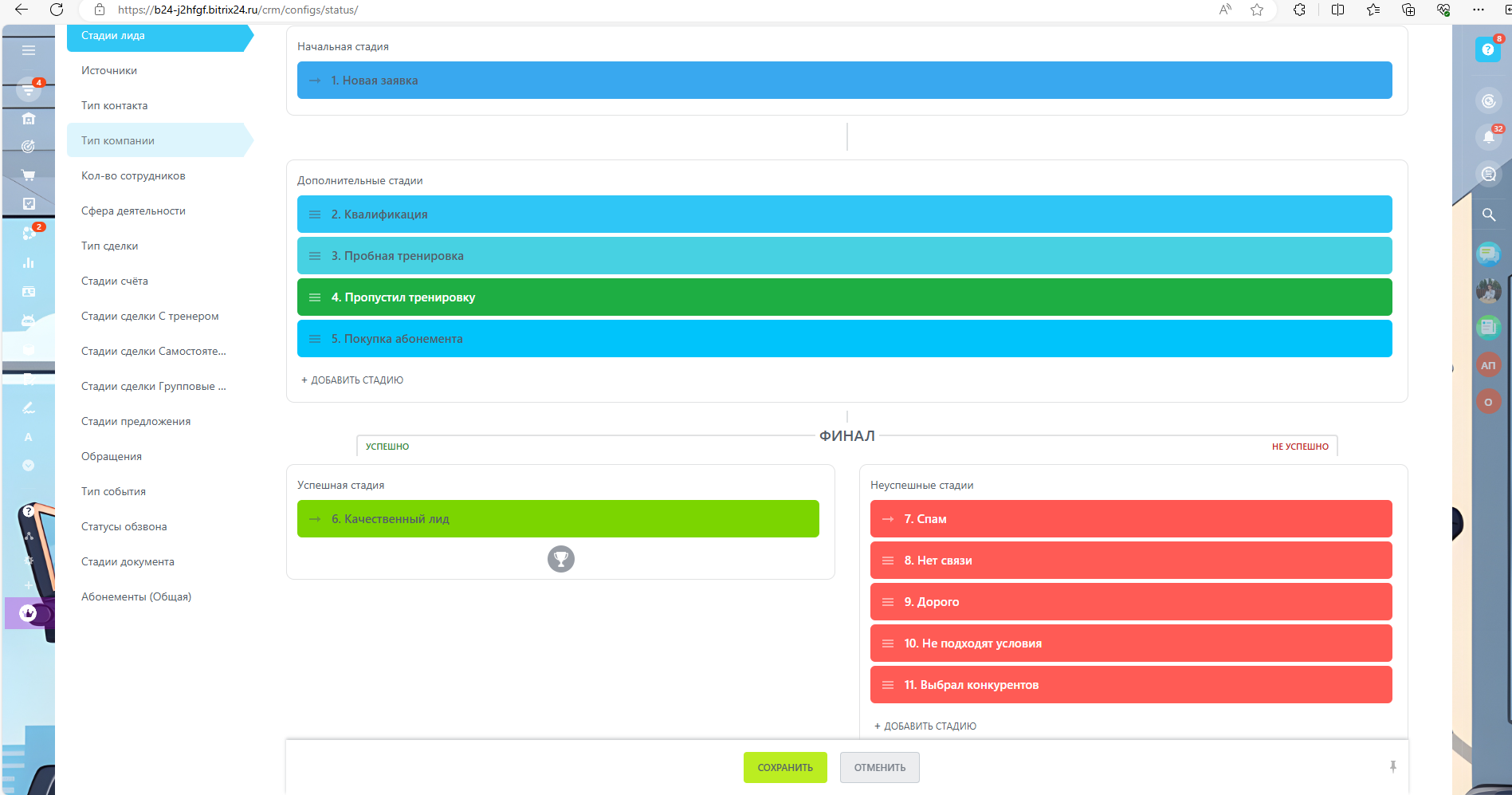Open the building icon in left sidebar
The width and height of the screenshot is (1512, 795).
(29, 119)
